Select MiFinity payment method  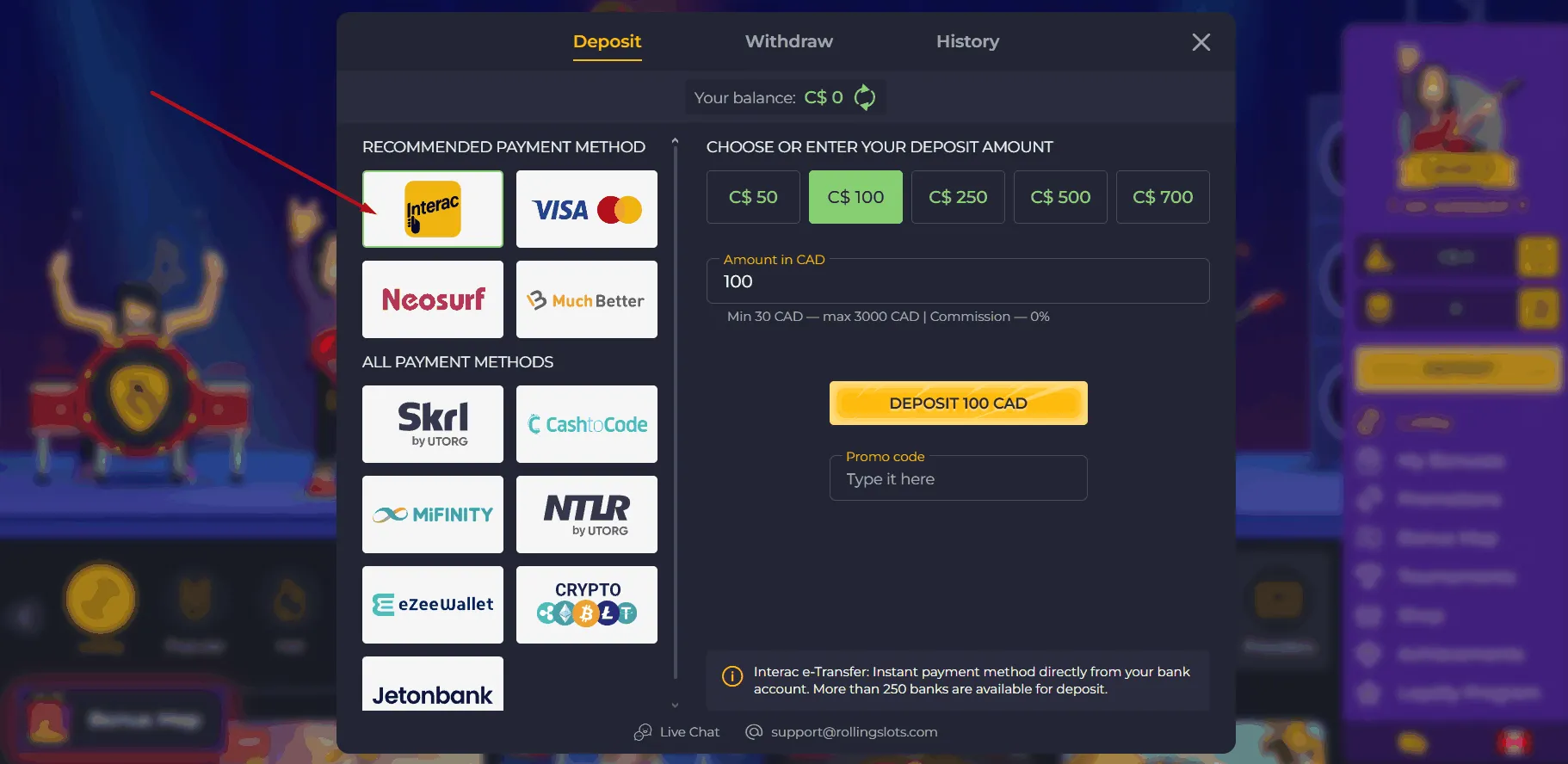click(x=433, y=514)
